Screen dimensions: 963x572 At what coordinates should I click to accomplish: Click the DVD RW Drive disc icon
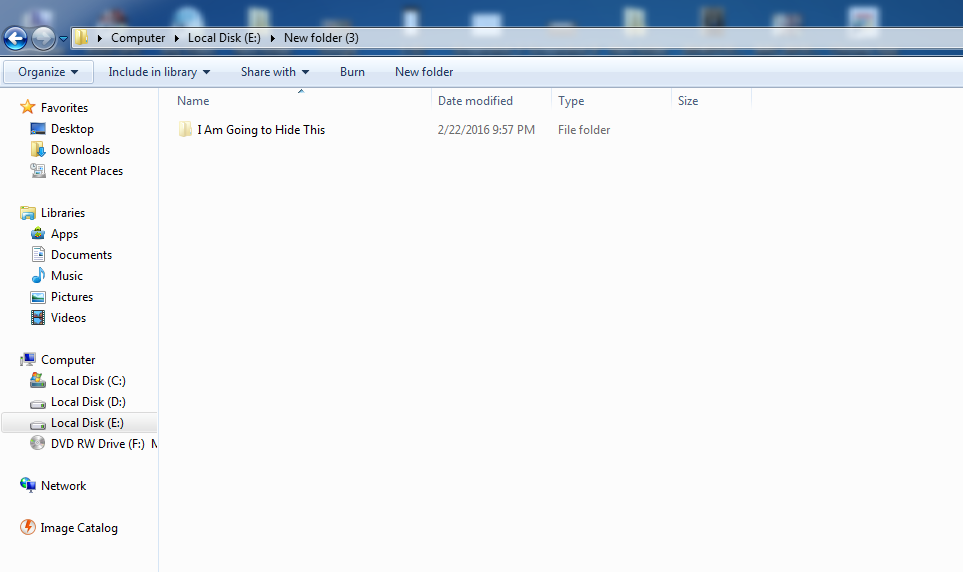pyautogui.click(x=38, y=443)
